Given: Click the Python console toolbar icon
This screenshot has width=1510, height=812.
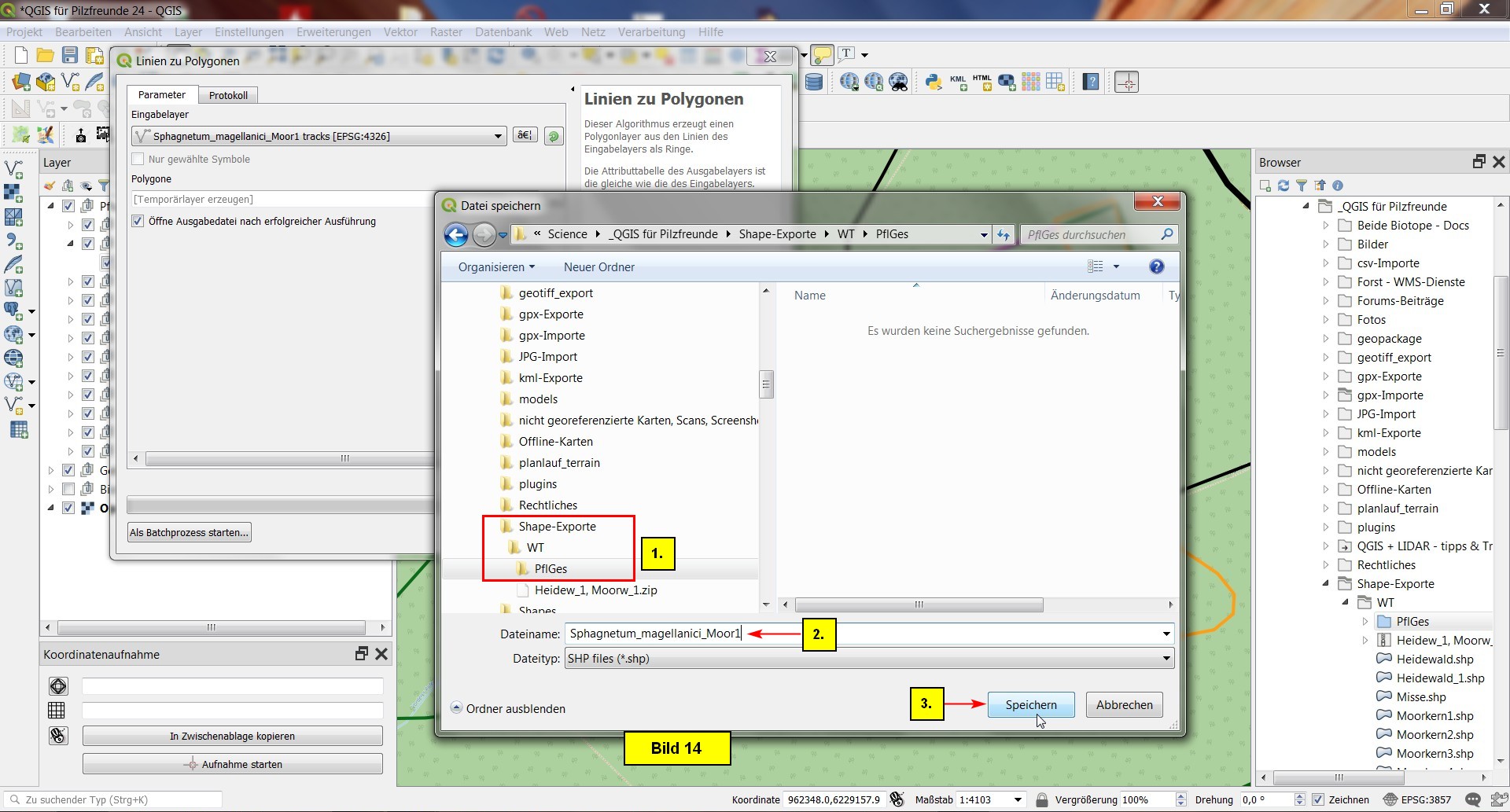Looking at the screenshot, I should point(934,82).
